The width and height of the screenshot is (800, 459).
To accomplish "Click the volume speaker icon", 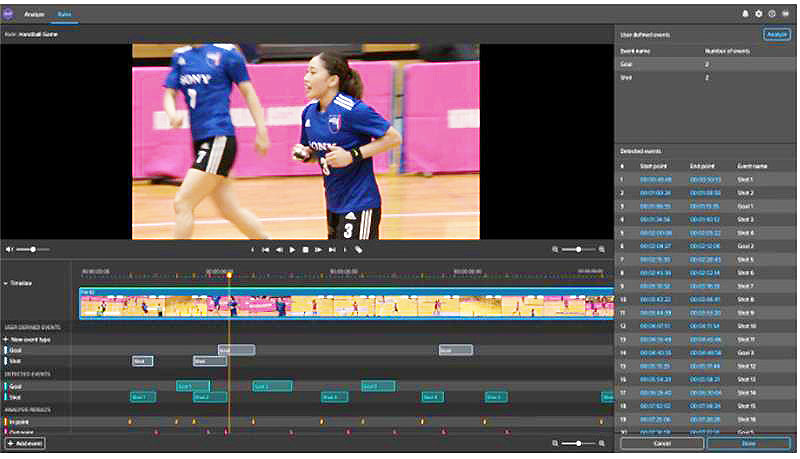I will point(10,249).
